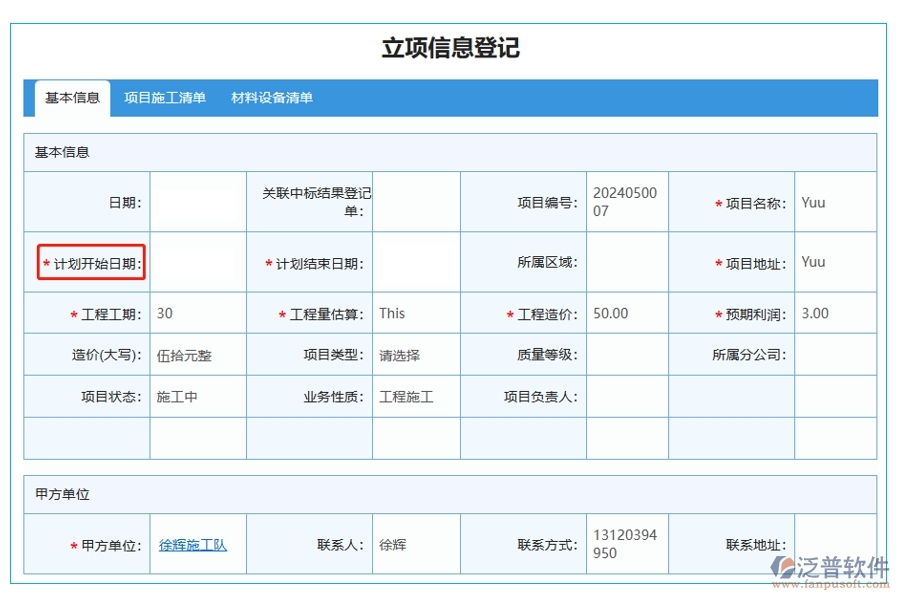Switch to the 项目施工清单 tab
The image size is (900, 600).
pyautogui.click(x=163, y=97)
